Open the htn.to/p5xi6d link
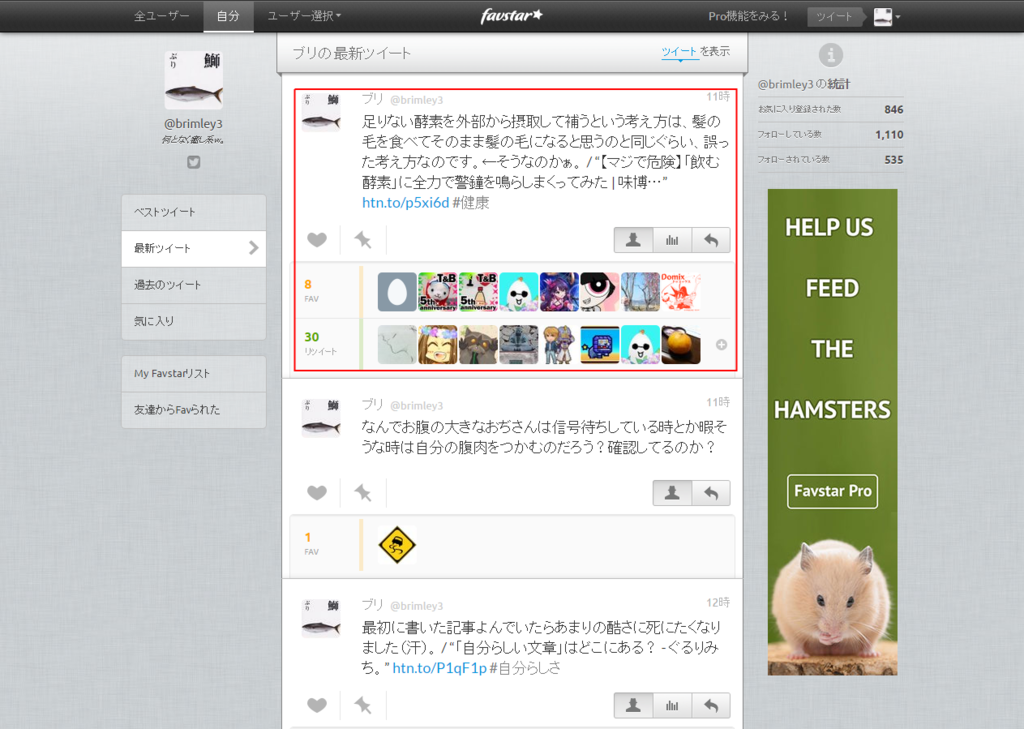Image resolution: width=1024 pixels, height=729 pixels. click(x=406, y=202)
